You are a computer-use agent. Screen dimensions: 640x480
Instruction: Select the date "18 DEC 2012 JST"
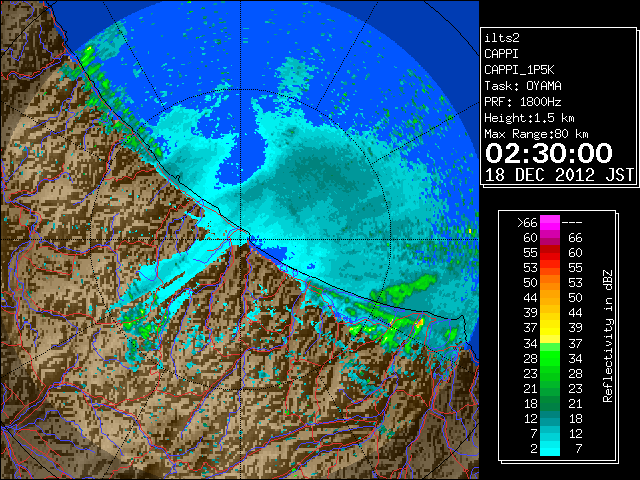pos(559,175)
